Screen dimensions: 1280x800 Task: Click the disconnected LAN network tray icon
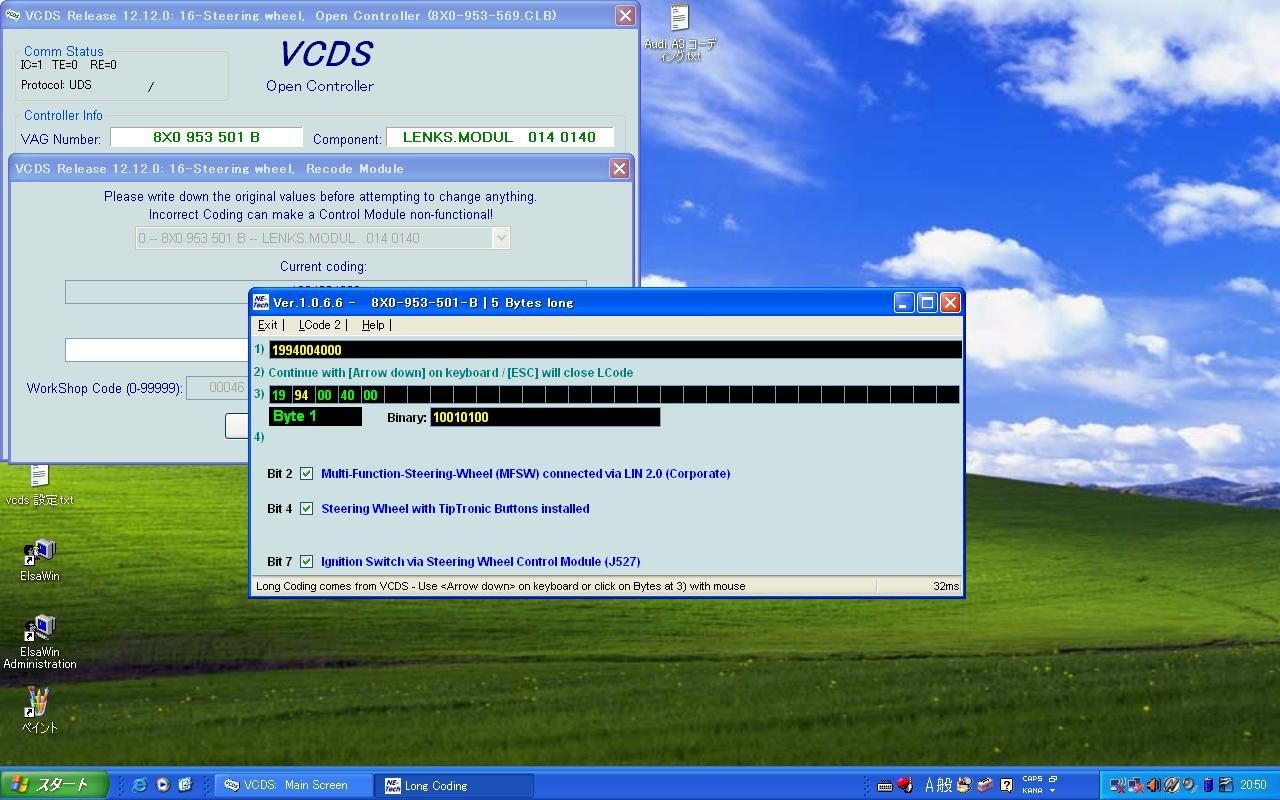[1136, 785]
